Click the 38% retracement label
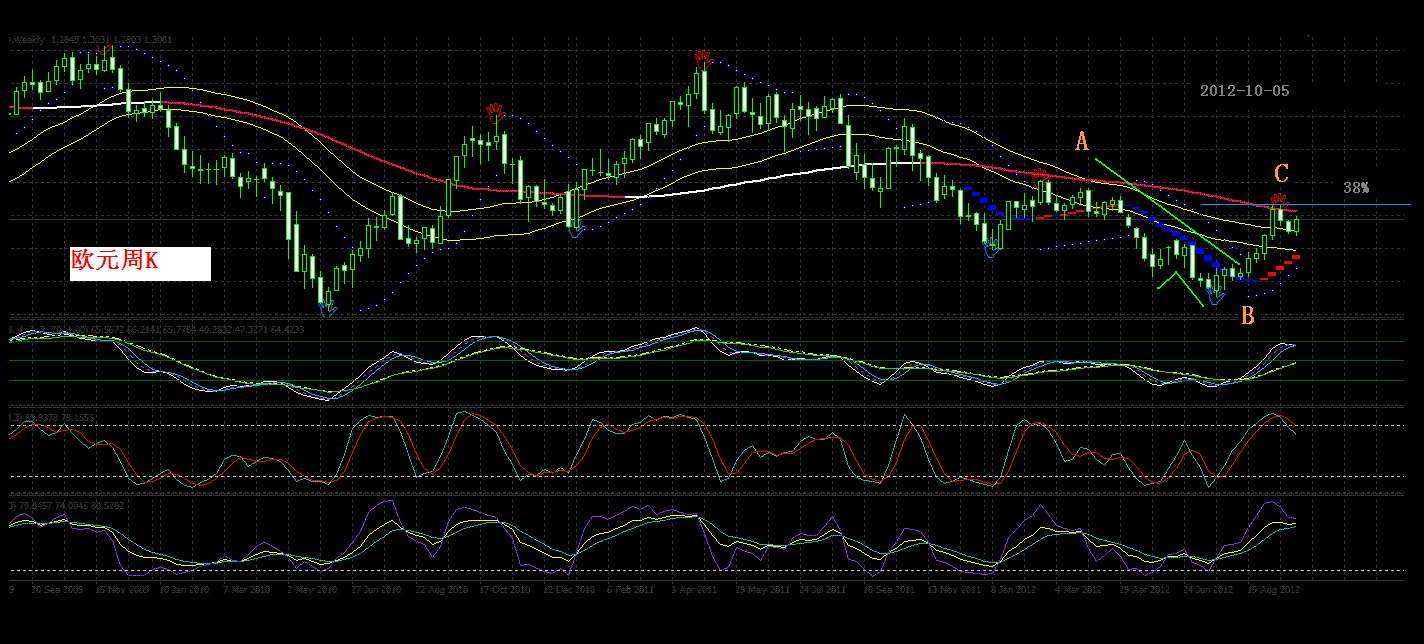1424x644 pixels. tap(1356, 188)
